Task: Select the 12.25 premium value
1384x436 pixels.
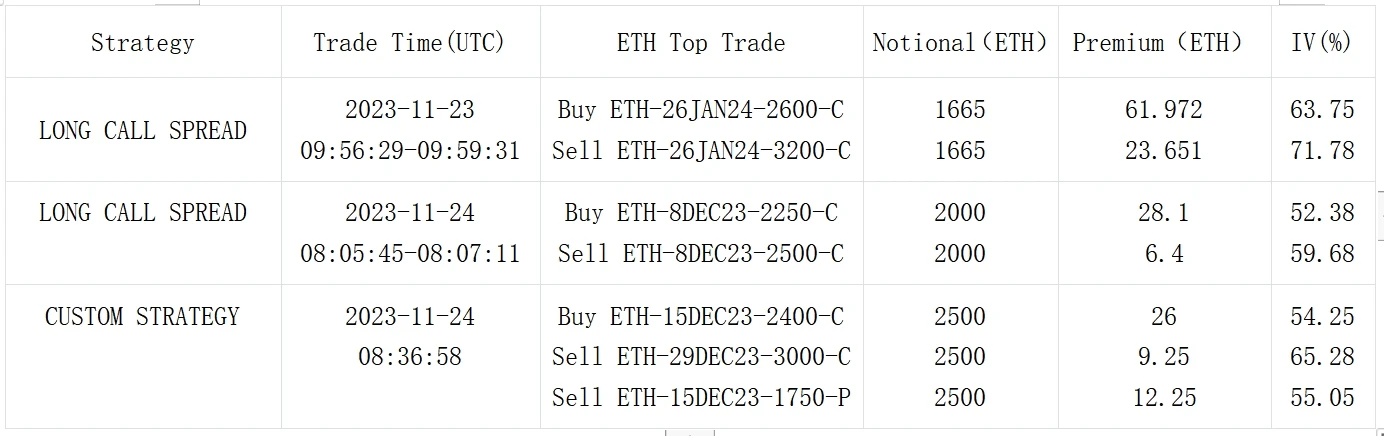Action: pyautogui.click(x=1163, y=398)
